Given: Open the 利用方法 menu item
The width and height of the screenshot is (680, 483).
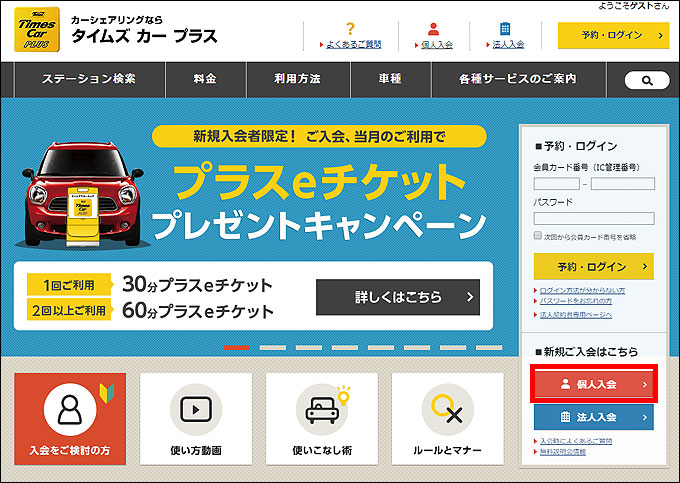Looking at the screenshot, I should click(298, 79).
